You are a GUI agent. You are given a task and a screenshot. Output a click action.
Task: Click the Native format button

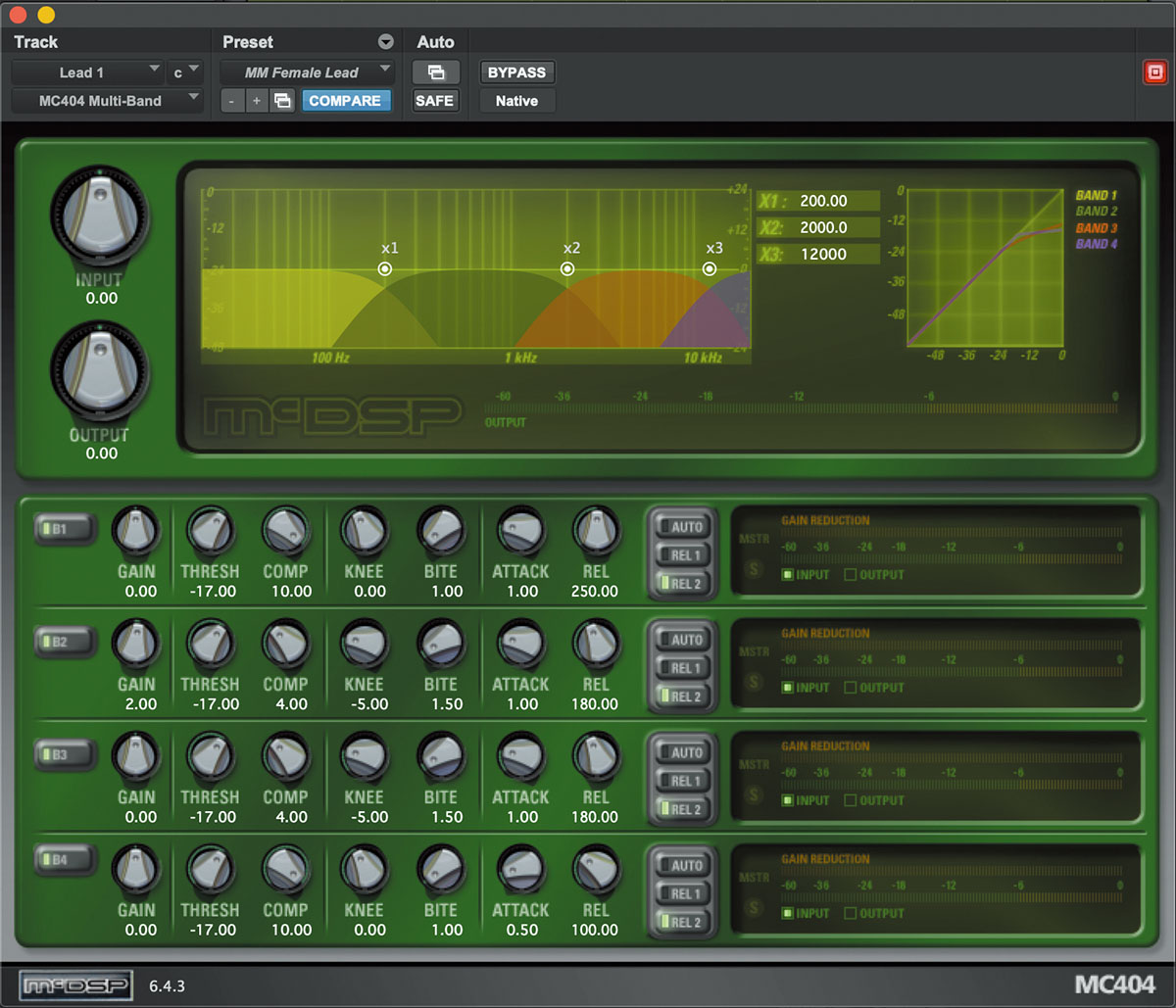click(516, 100)
